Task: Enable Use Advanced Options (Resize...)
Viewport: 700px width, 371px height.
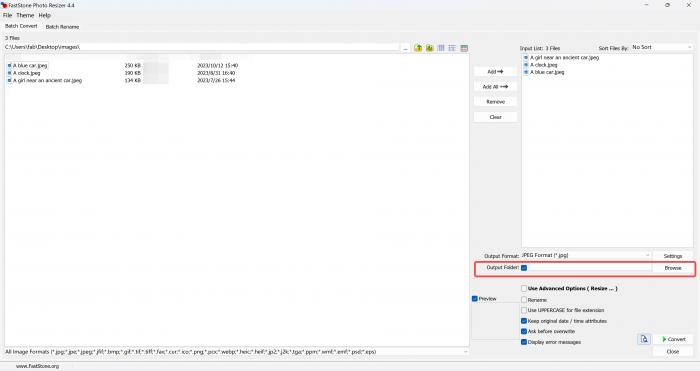Action: click(x=524, y=288)
